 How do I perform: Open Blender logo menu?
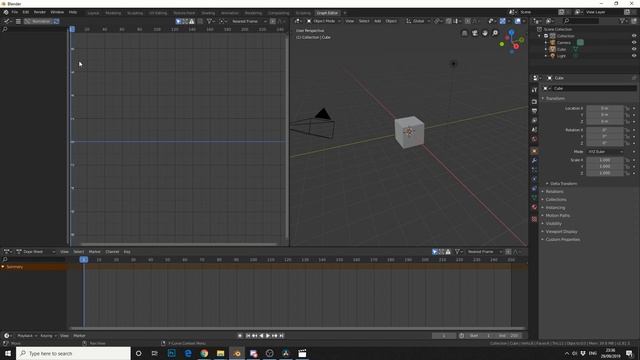click(6, 12)
